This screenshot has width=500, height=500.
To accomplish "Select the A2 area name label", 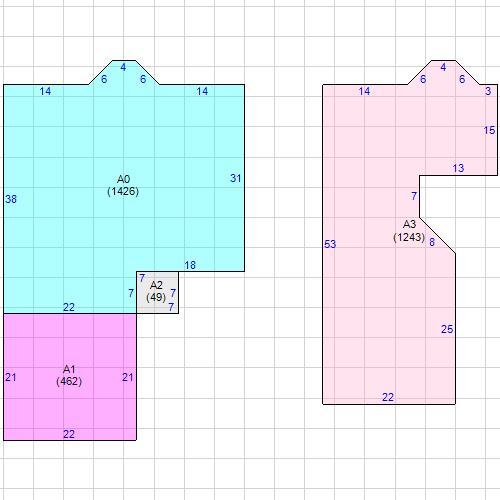I will click(156, 285).
